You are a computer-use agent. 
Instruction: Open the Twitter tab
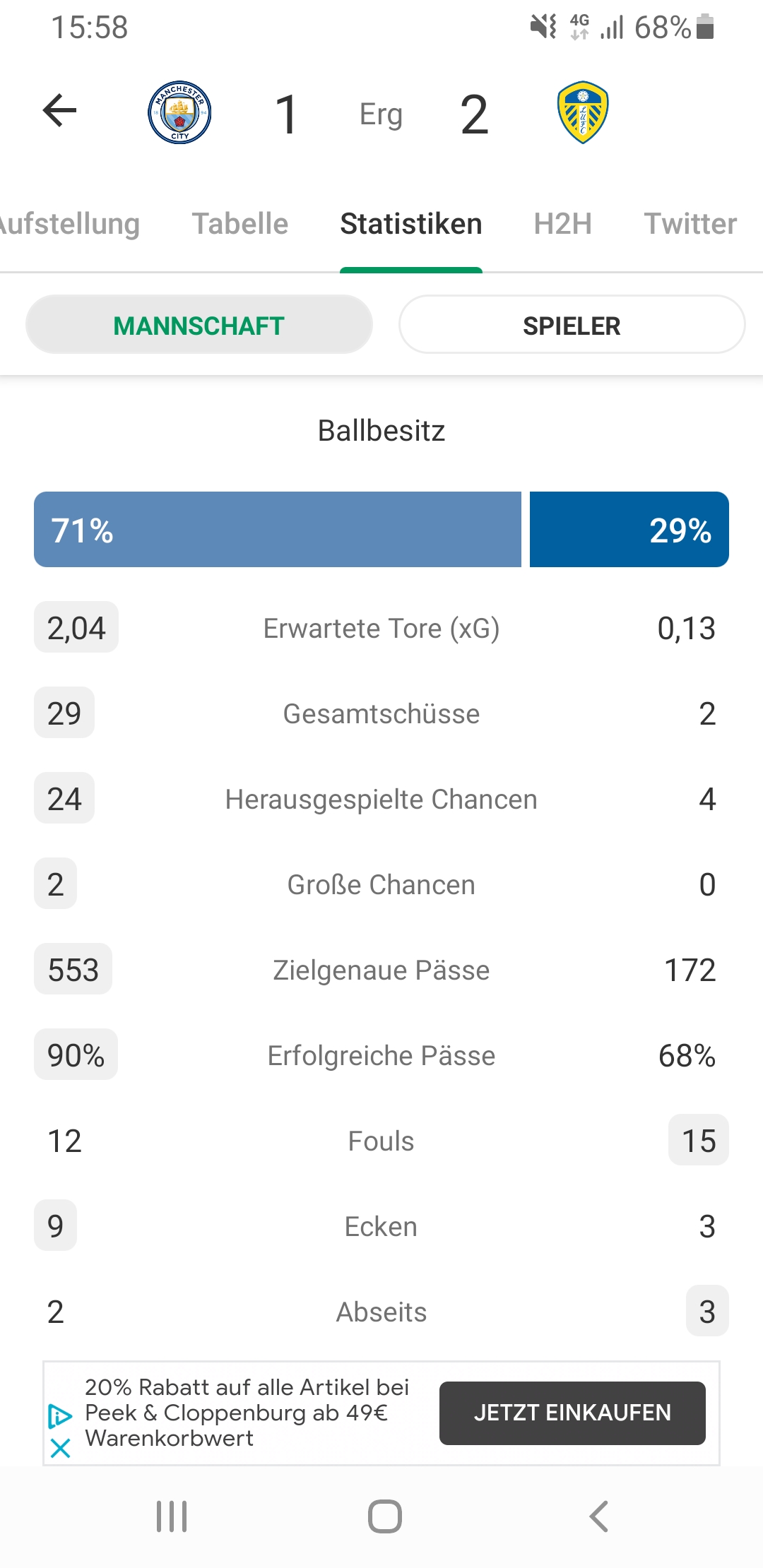pyautogui.click(x=690, y=224)
